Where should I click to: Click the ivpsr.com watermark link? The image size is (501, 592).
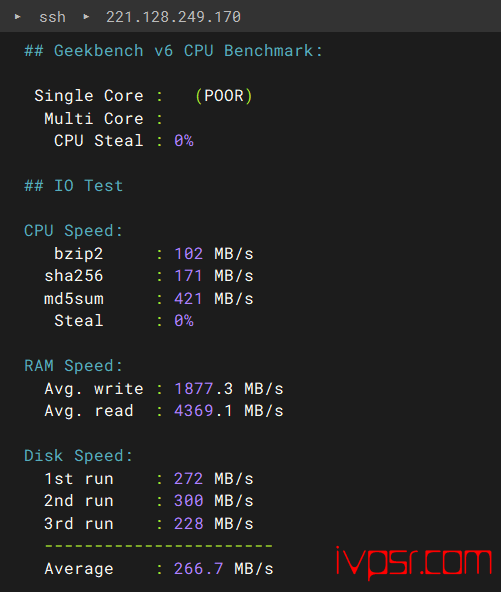coord(414,563)
